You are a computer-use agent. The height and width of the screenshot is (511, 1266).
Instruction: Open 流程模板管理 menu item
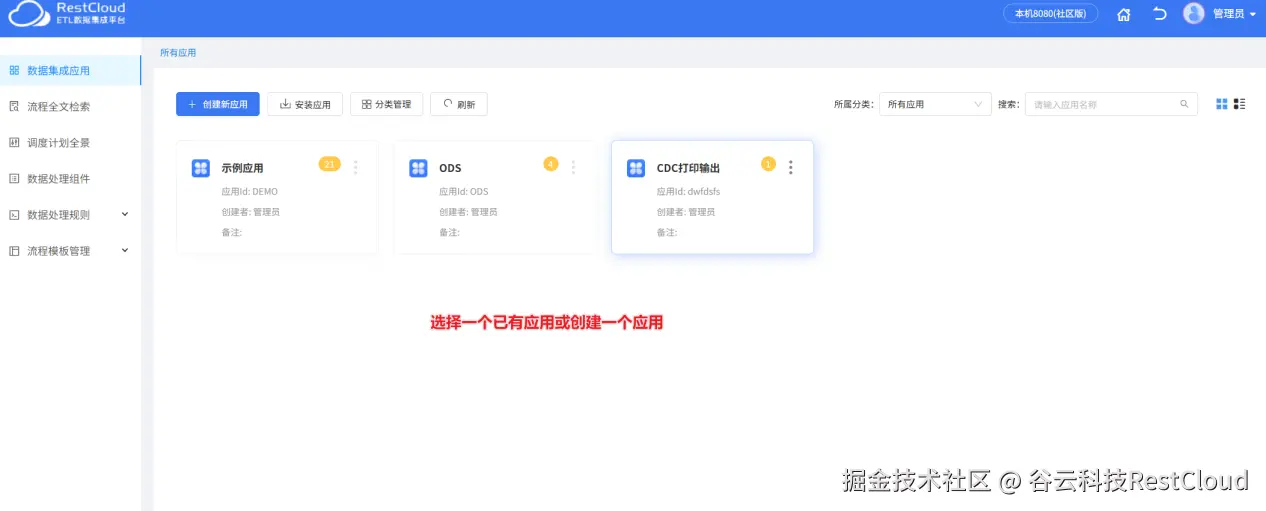[x=70, y=250]
